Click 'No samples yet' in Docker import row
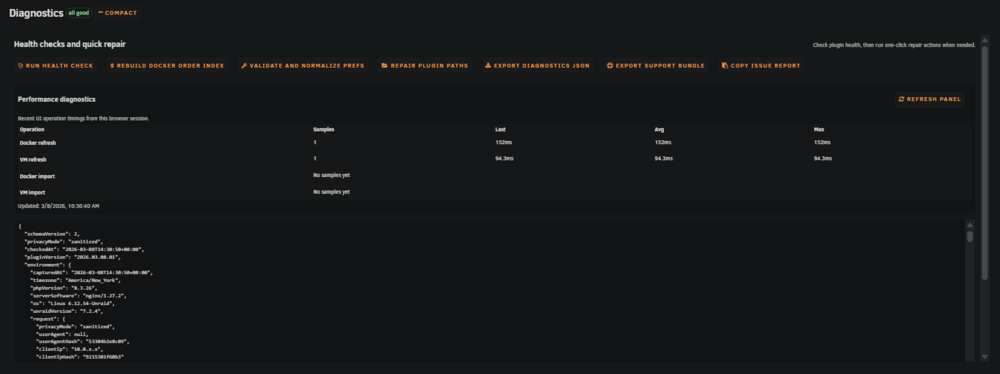The width and height of the screenshot is (1000, 374). (x=332, y=175)
